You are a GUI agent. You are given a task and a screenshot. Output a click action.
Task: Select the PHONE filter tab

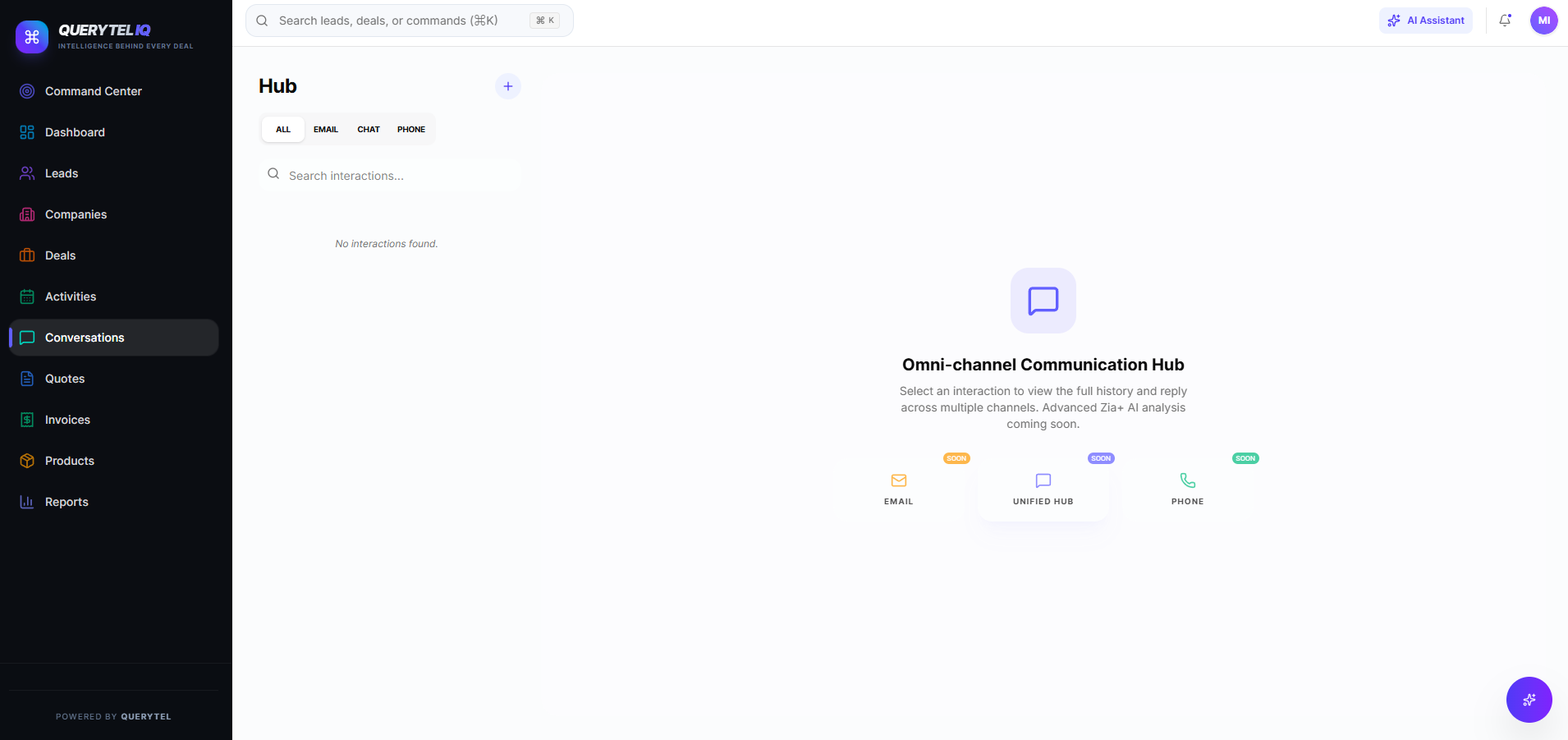[x=410, y=129]
